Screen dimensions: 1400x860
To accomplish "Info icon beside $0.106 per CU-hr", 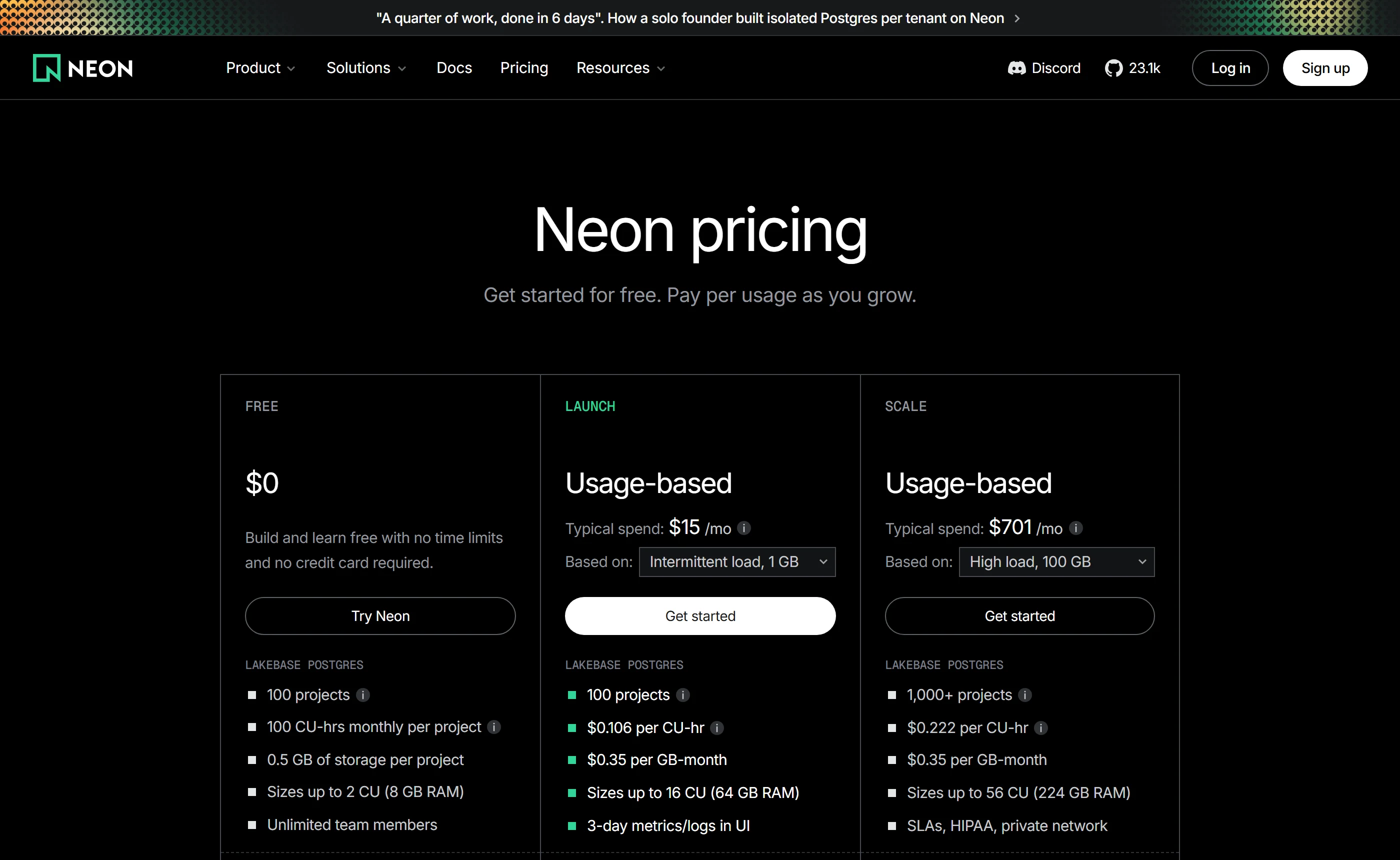I will (717, 728).
